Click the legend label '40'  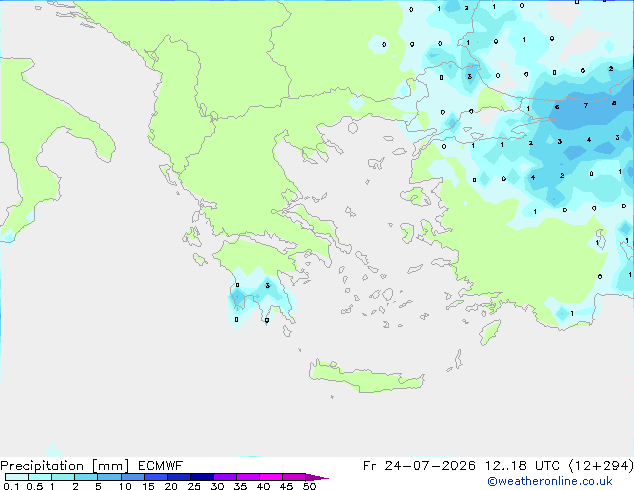pos(263,486)
